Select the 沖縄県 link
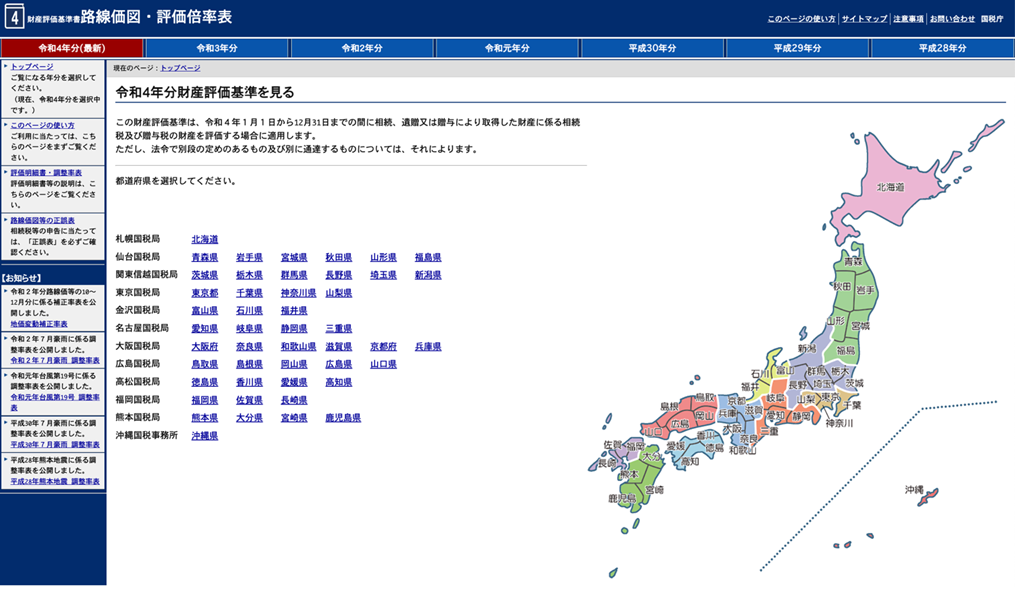Image resolution: width=1015 pixels, height=590 pixels. coord(205,437)
